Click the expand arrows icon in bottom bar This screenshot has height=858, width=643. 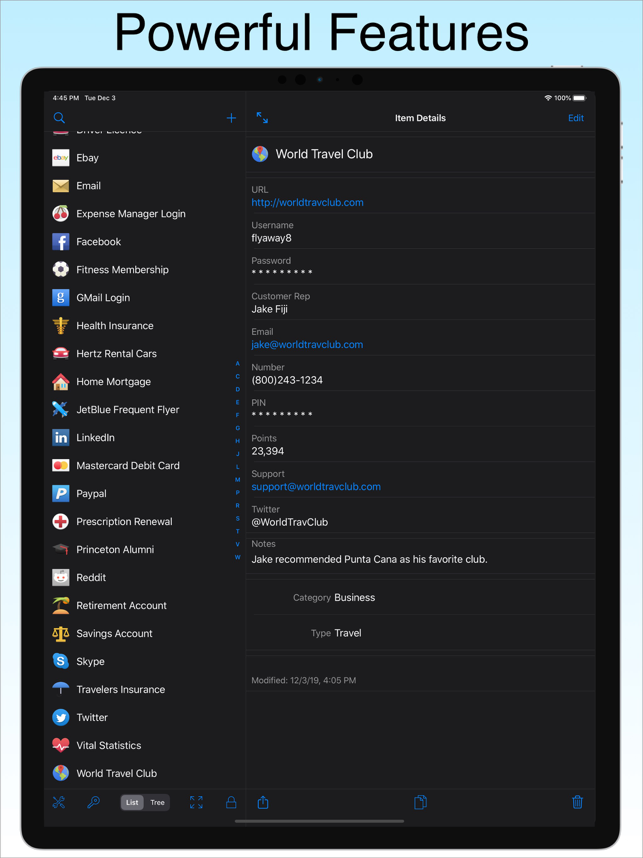[196, 802]
